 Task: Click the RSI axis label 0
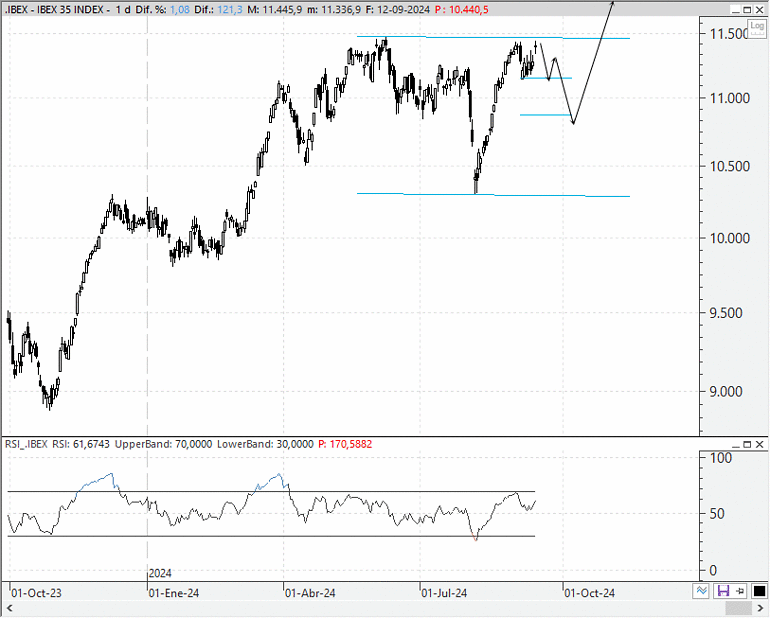pos(714,571)
